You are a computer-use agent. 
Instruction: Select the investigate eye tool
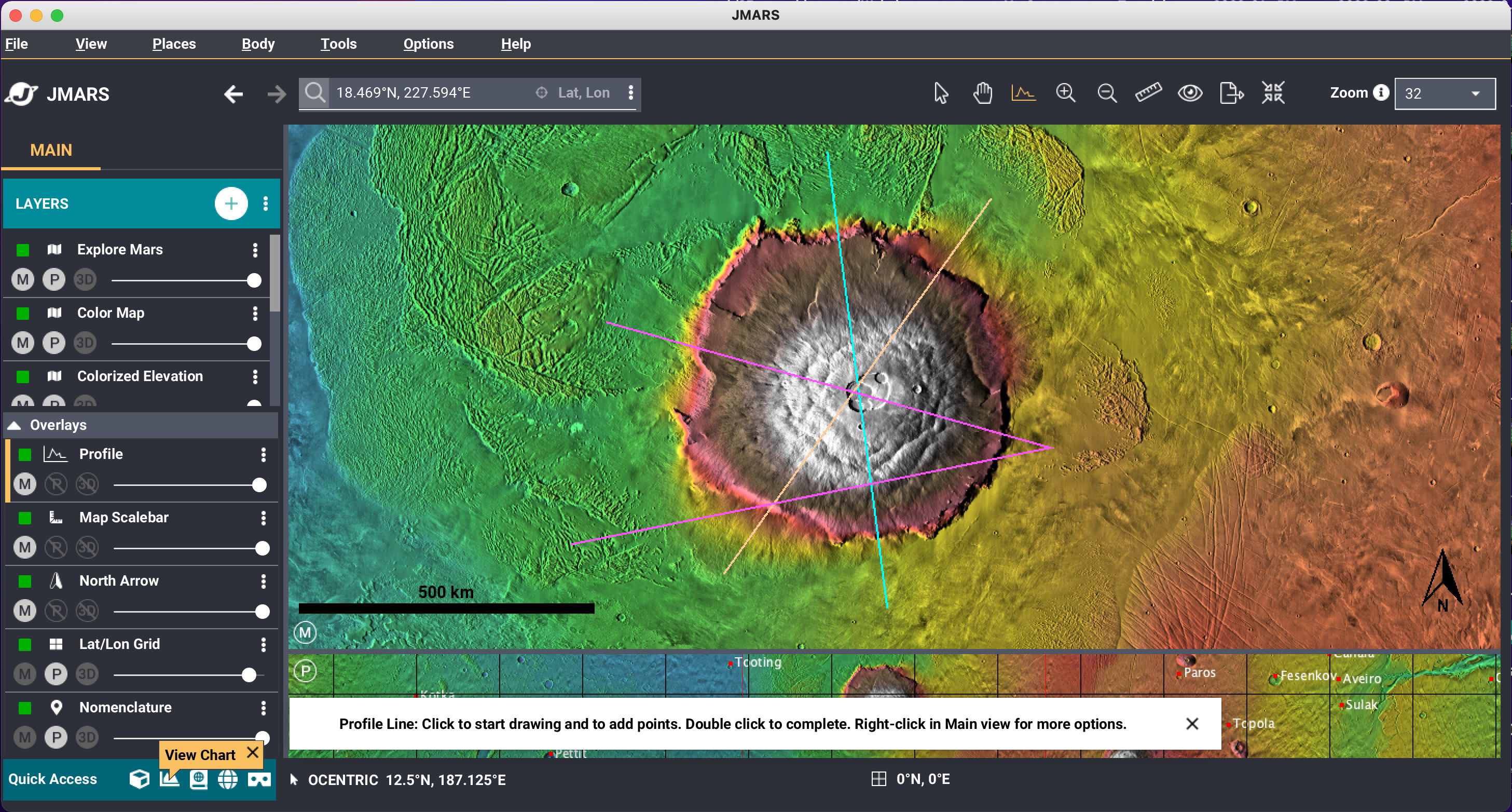(1190, 93)
